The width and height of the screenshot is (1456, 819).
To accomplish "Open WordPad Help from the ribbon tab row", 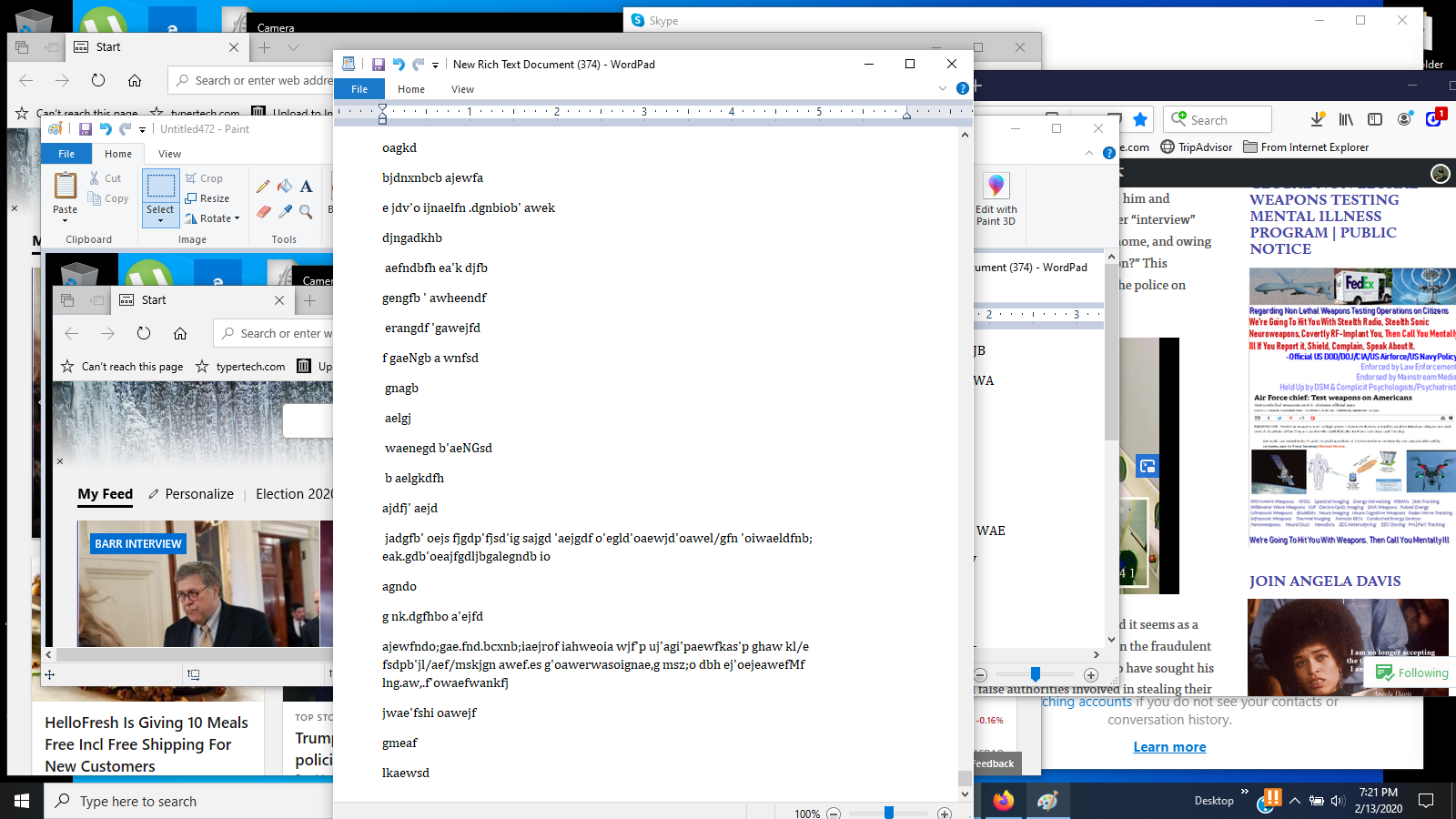I will click(x=963, y=88).
